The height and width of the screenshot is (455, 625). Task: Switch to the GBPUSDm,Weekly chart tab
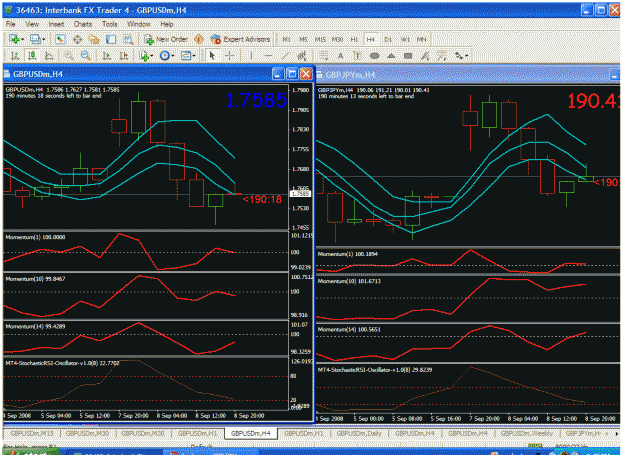click(x=527, y=433)
